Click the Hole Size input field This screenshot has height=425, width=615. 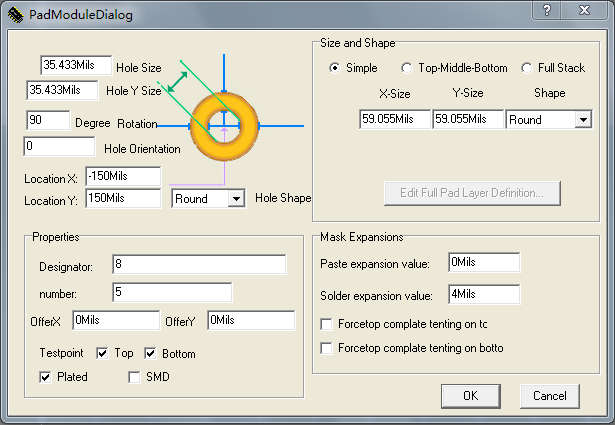pos(76,65)
